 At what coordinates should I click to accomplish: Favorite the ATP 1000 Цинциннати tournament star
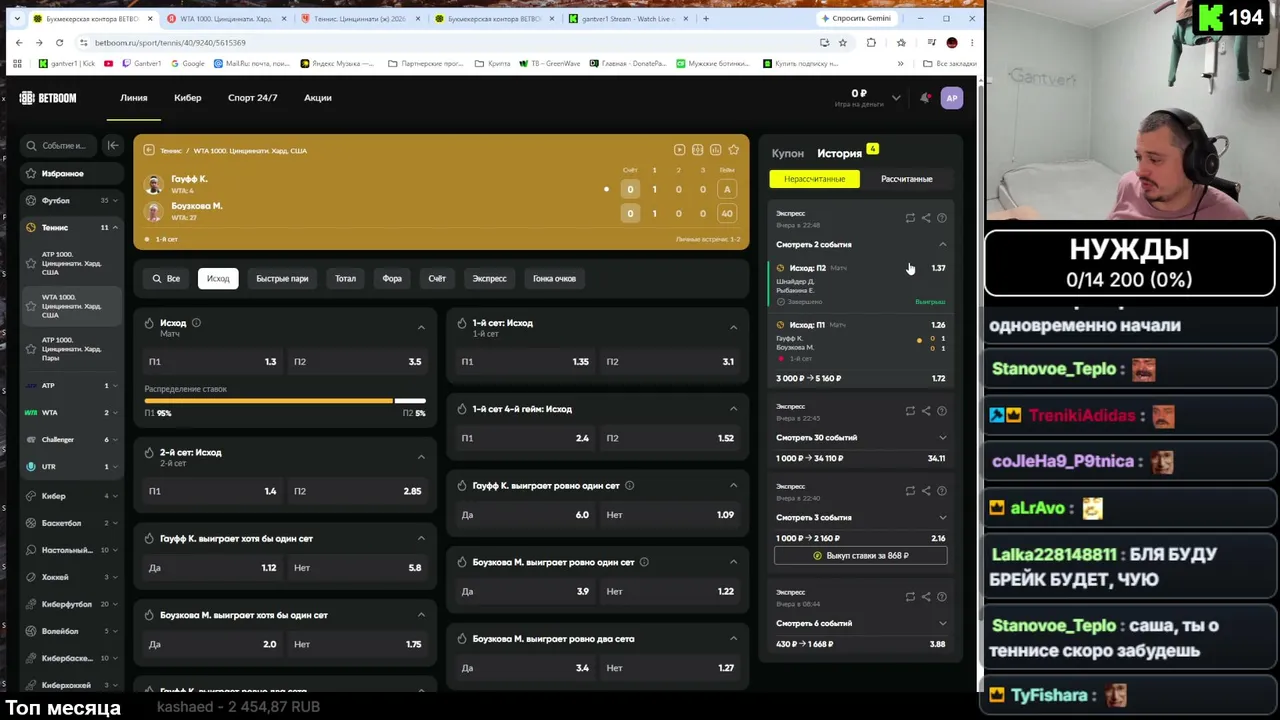tap(31, 264)
